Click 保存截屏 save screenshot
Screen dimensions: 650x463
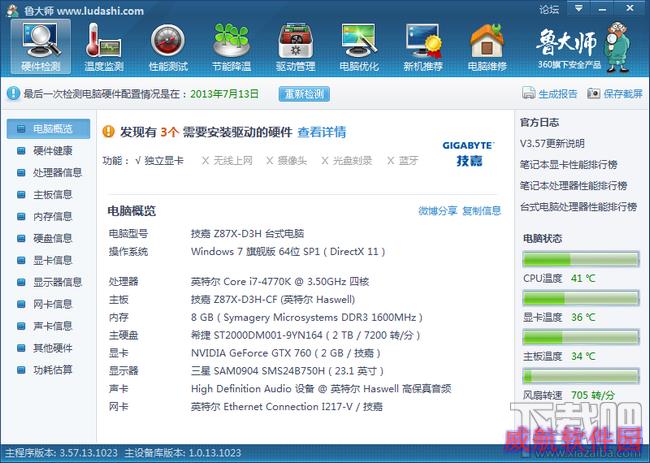(615, 94)
